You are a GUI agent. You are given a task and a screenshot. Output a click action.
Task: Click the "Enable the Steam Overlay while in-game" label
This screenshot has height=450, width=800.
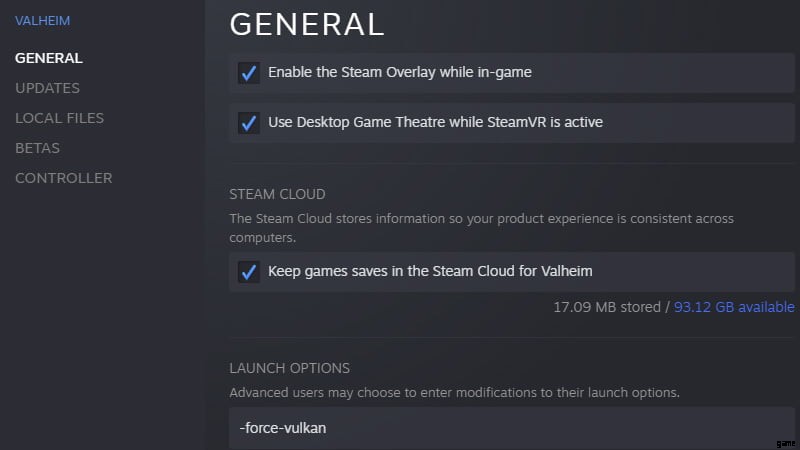click(399, 73)
